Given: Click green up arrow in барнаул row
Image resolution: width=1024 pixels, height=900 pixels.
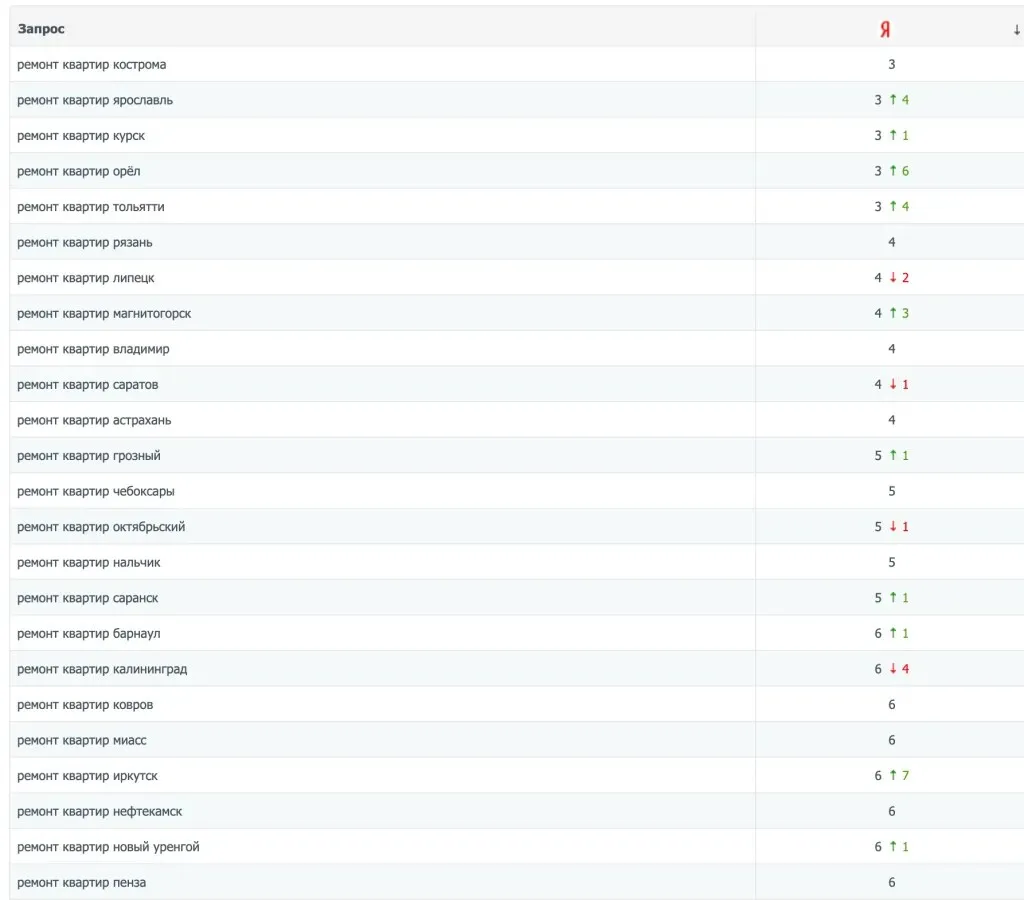Looking at the screenshot, I should 893,633.
